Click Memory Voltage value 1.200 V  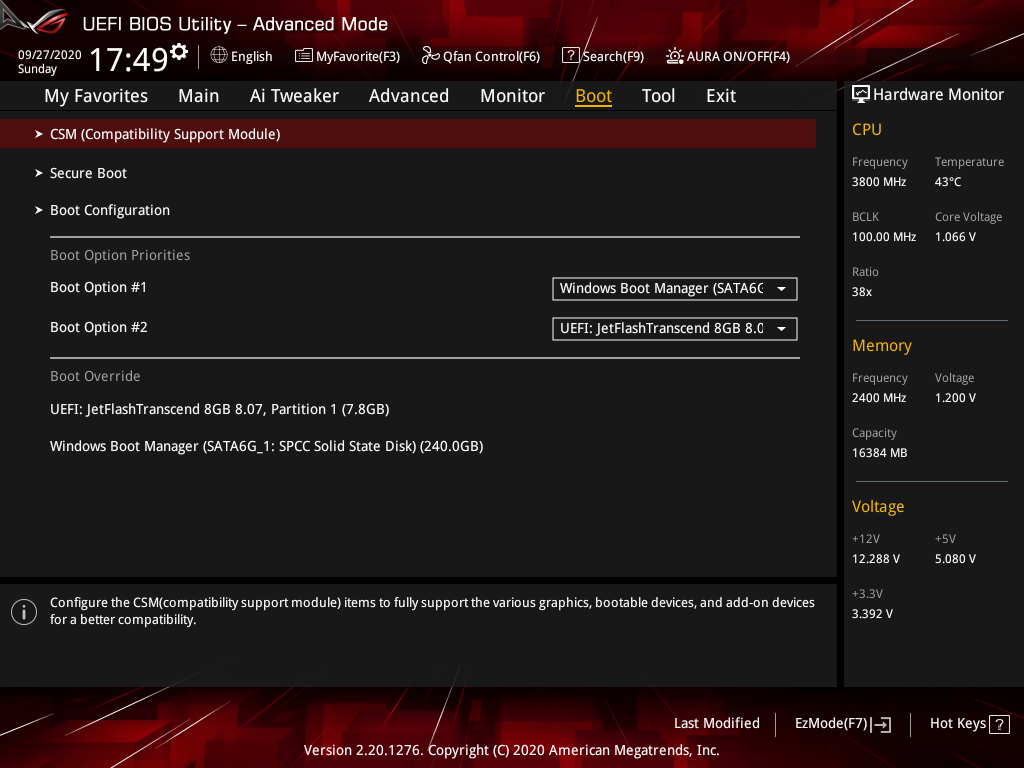pyautogui.click(x=955, y=398)
